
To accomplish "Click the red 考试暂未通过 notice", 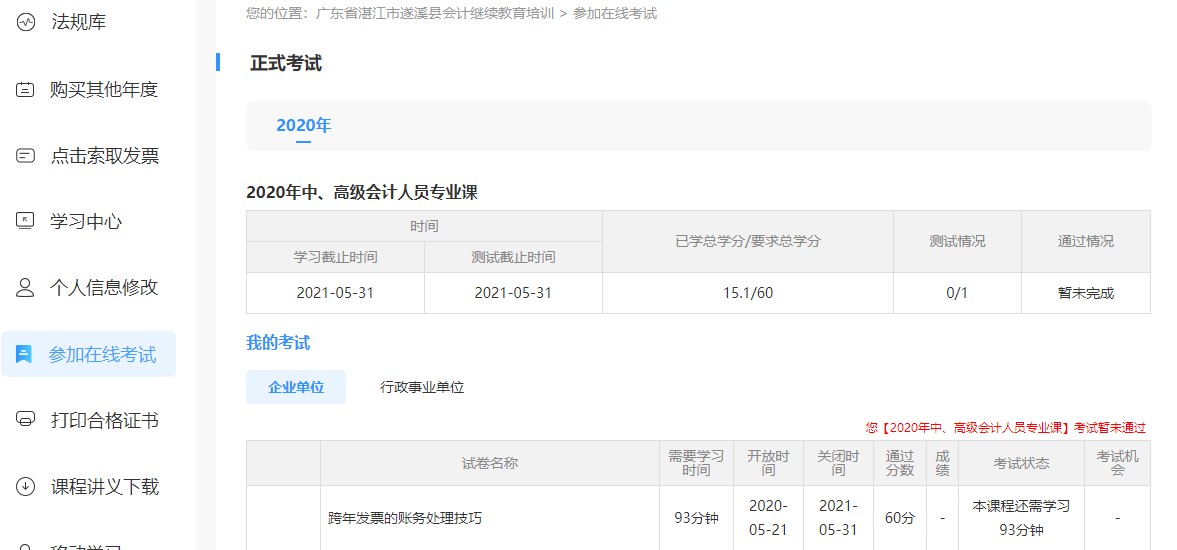I will (x=1006, y=428).
